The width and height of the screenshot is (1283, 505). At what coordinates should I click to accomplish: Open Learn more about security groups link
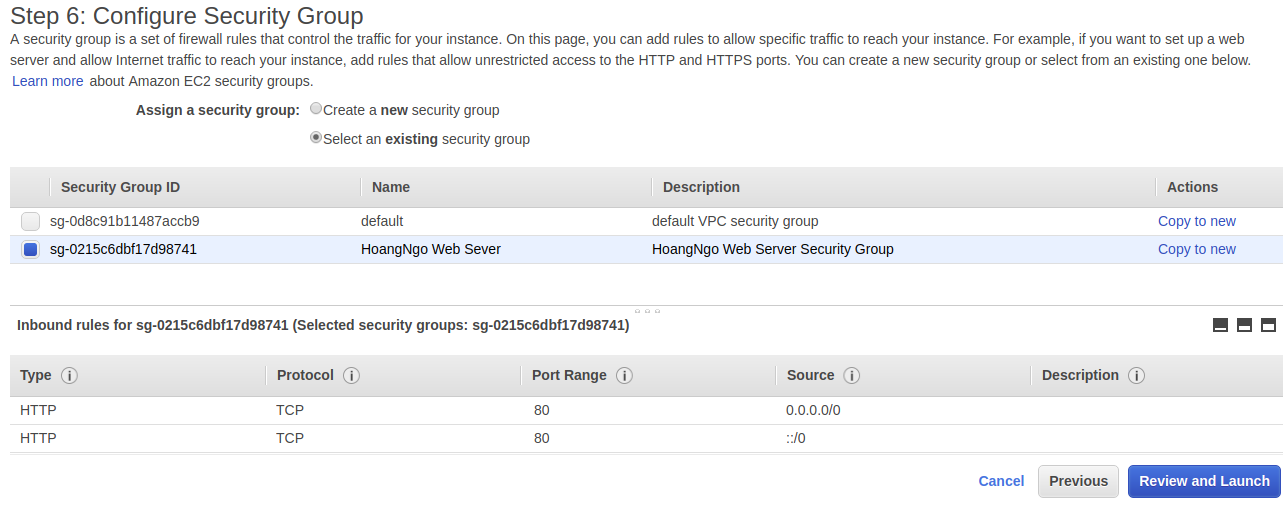(x=48, y=81)
